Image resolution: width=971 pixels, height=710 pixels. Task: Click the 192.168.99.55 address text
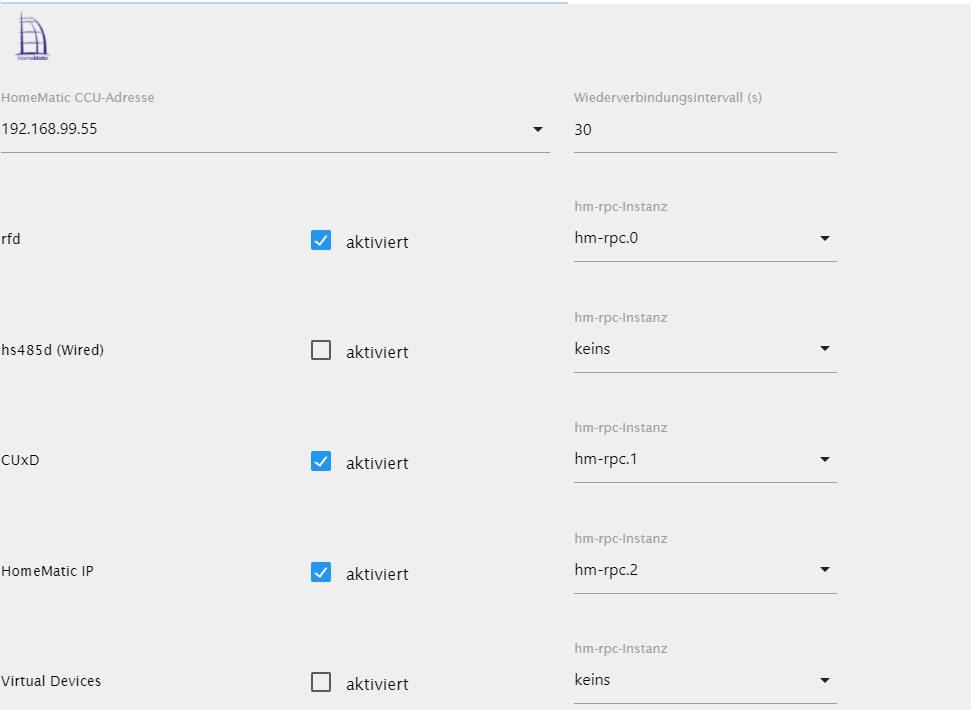[50, 129]
